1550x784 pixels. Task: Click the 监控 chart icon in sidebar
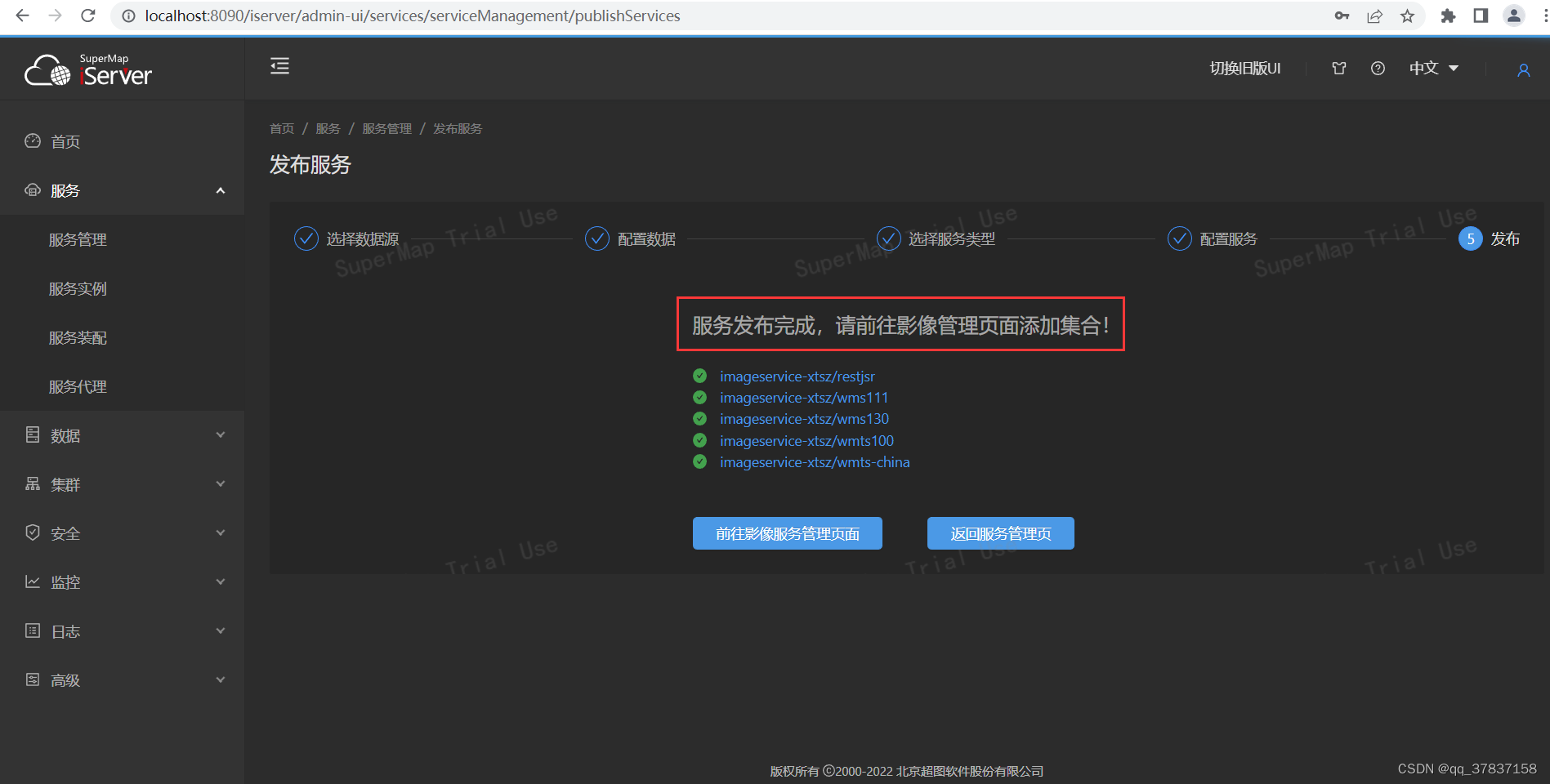tap(33, 581)
